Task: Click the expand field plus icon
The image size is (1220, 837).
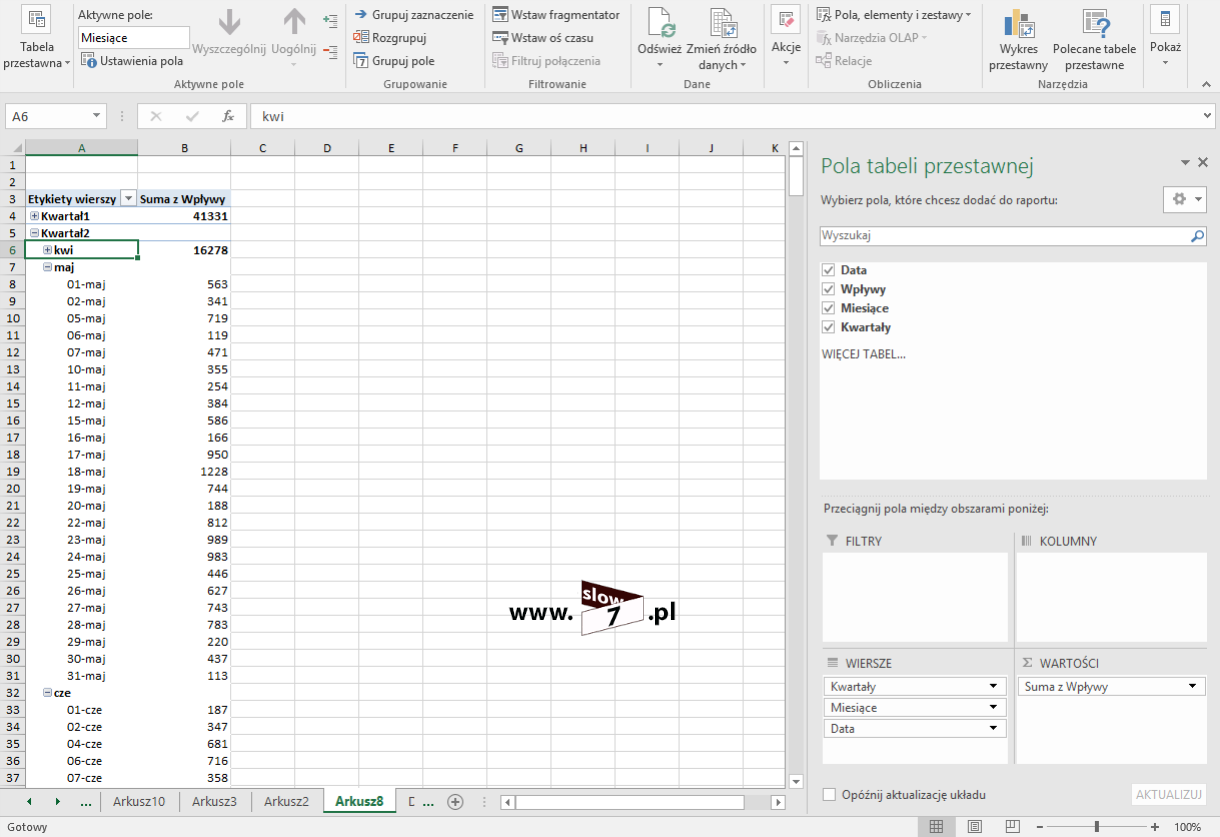Action: 331,19
